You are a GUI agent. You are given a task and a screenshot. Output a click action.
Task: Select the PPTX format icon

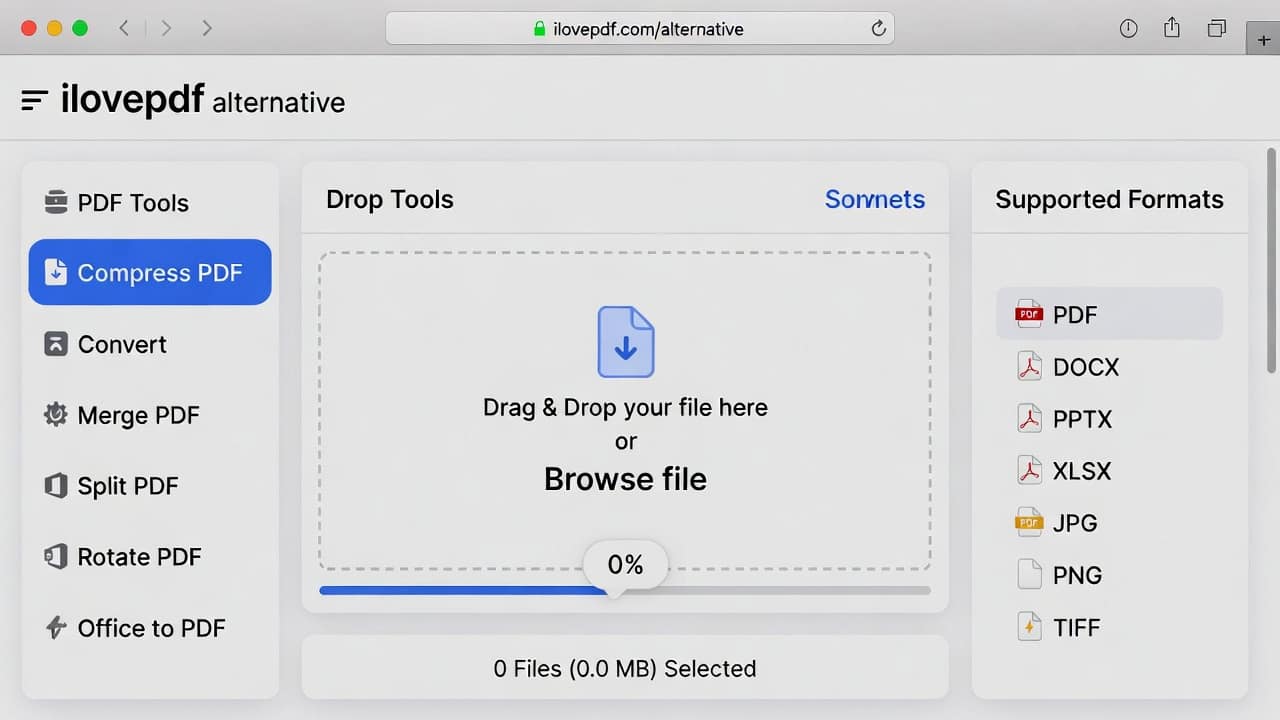point(1029,419)
